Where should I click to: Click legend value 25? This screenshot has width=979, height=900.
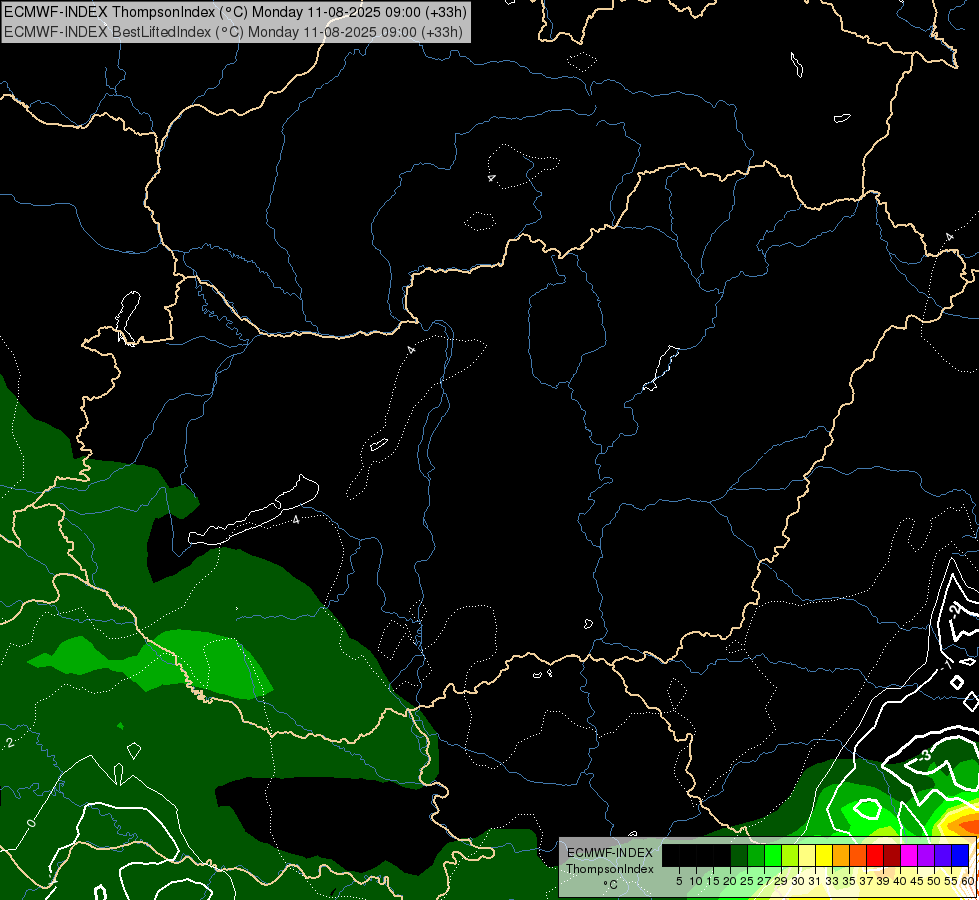click(747, 881)
